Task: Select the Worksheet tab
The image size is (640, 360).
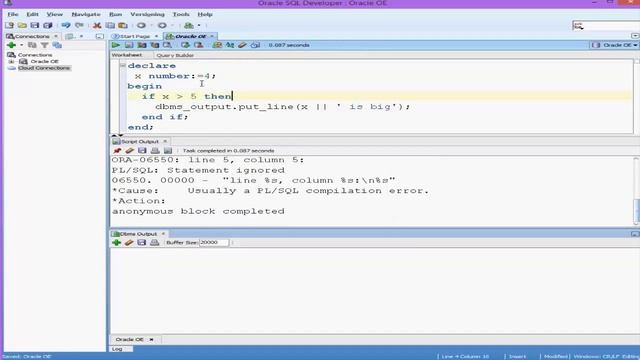Action: point(127,55)
